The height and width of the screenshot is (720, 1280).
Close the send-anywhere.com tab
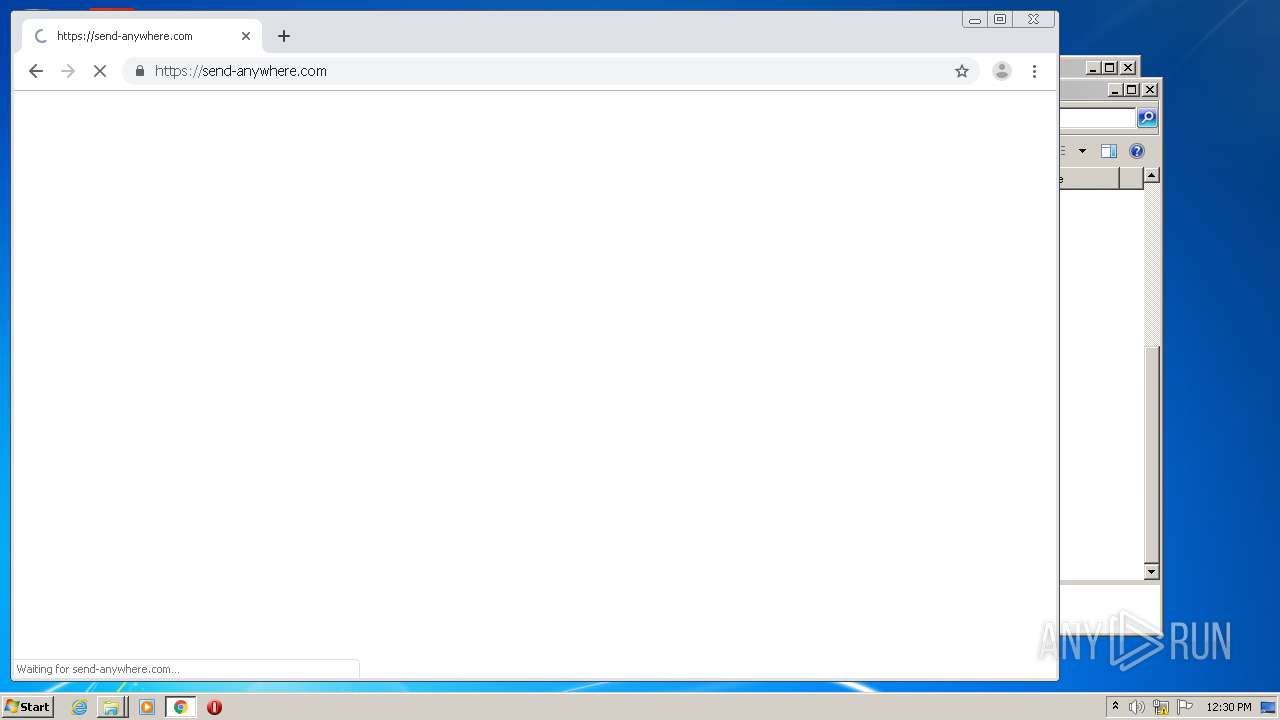[246, 36]
